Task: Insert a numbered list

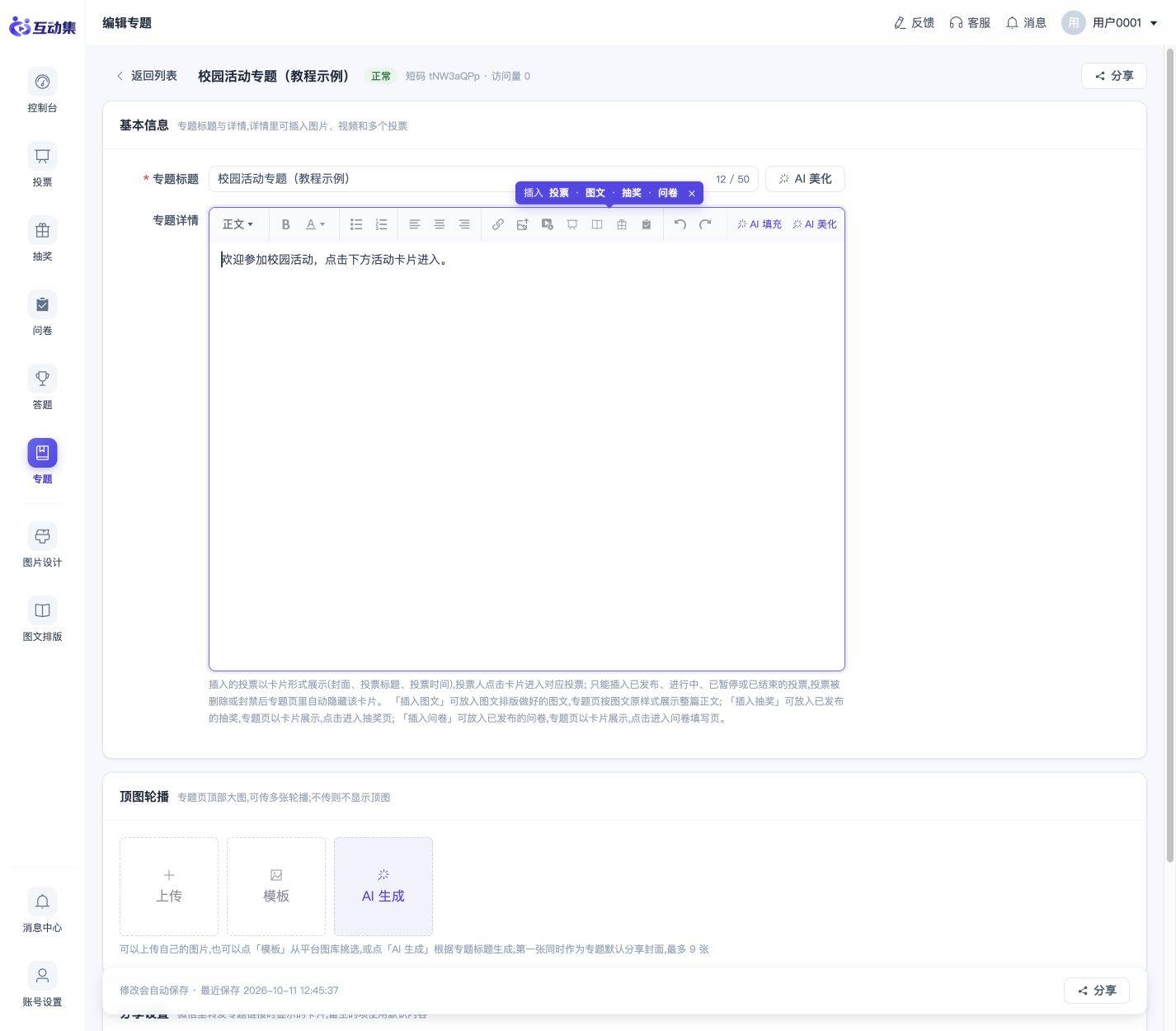Action: click(x=381, y=224)
